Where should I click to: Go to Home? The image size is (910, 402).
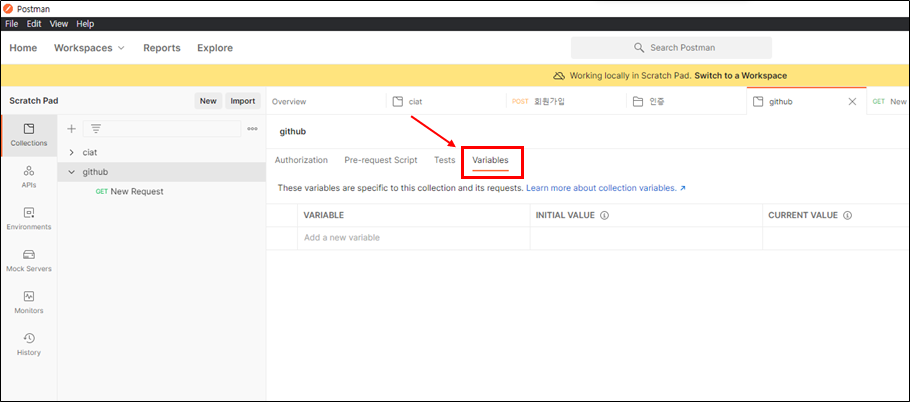(x=23, y=48)
